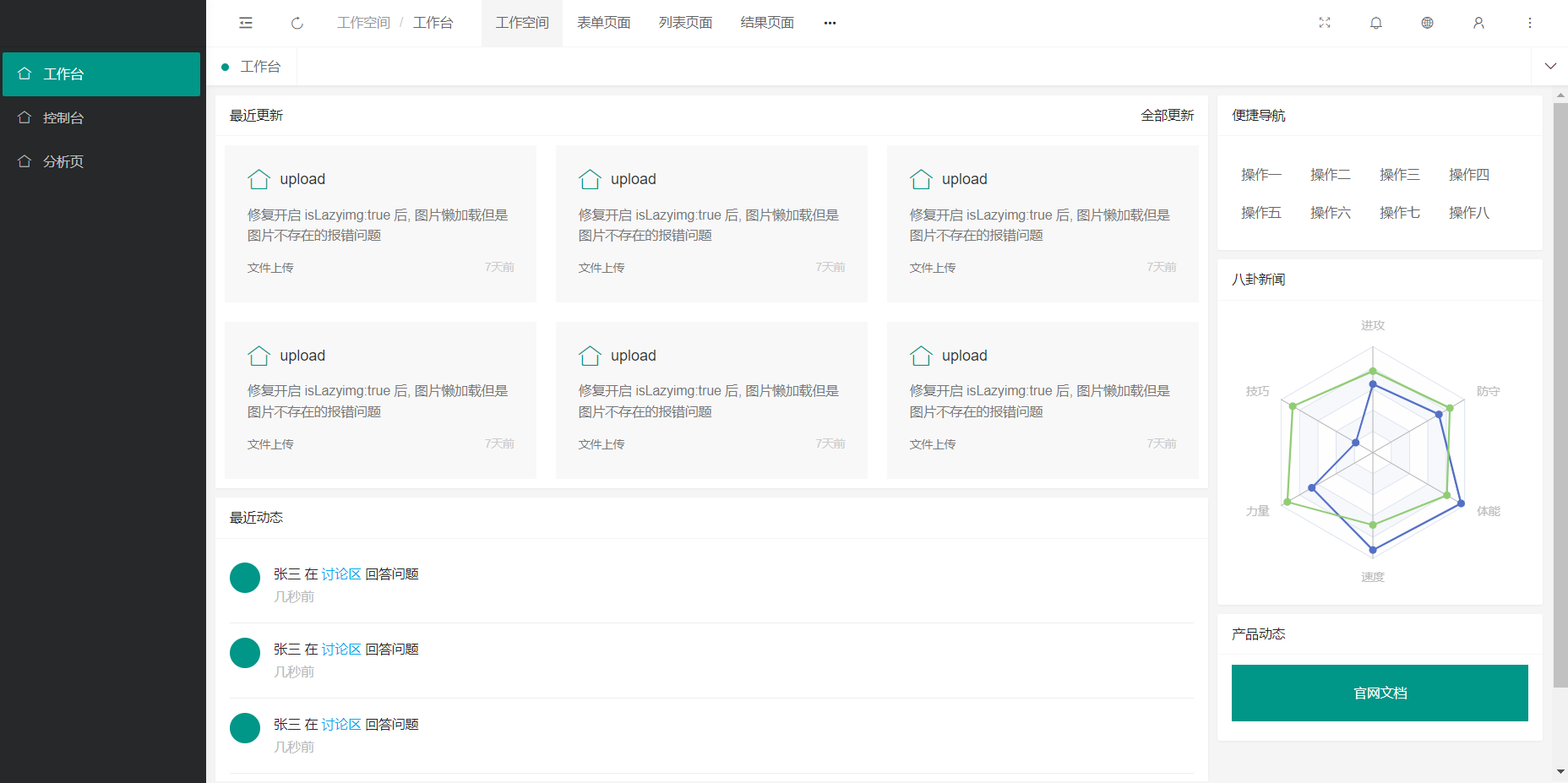1568x783 pixels.
Task: Open the top nav more (…) menu
Action: tap(830, 23)
